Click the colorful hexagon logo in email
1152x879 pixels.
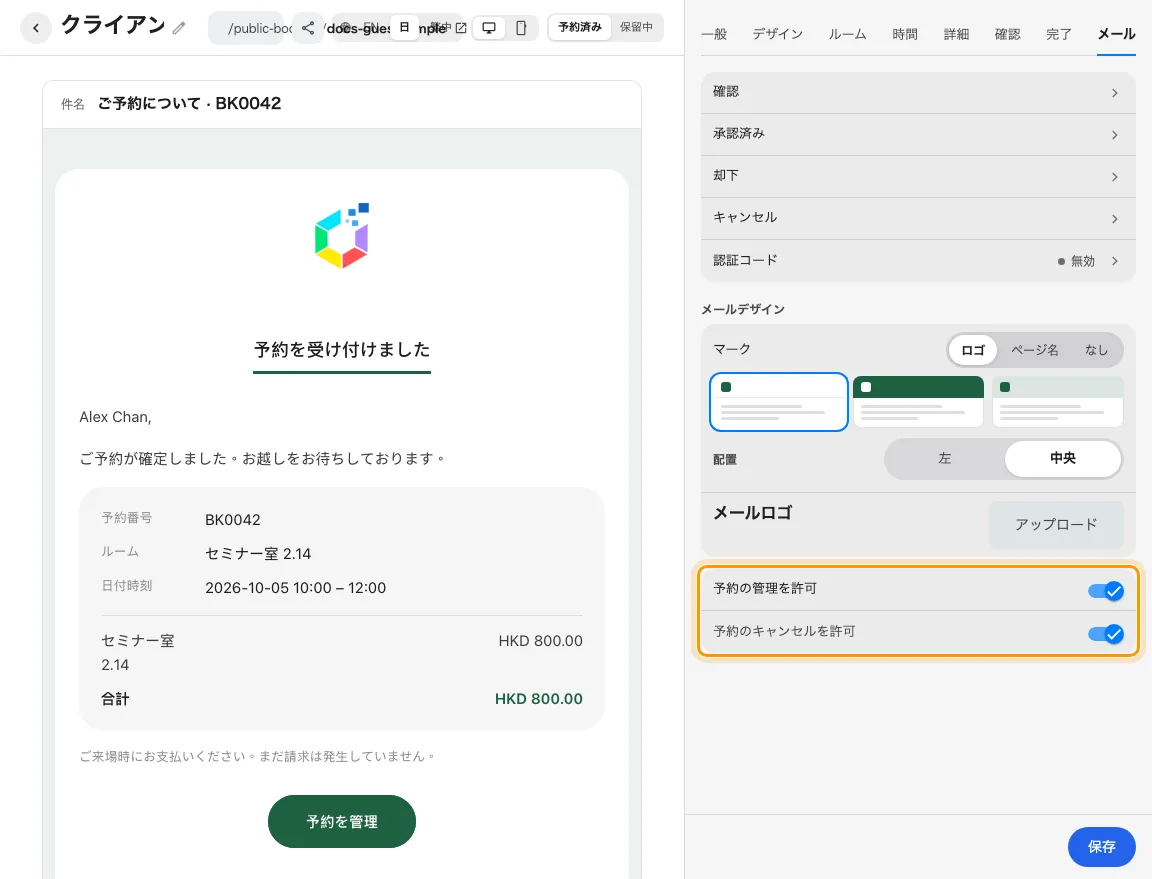342,235
